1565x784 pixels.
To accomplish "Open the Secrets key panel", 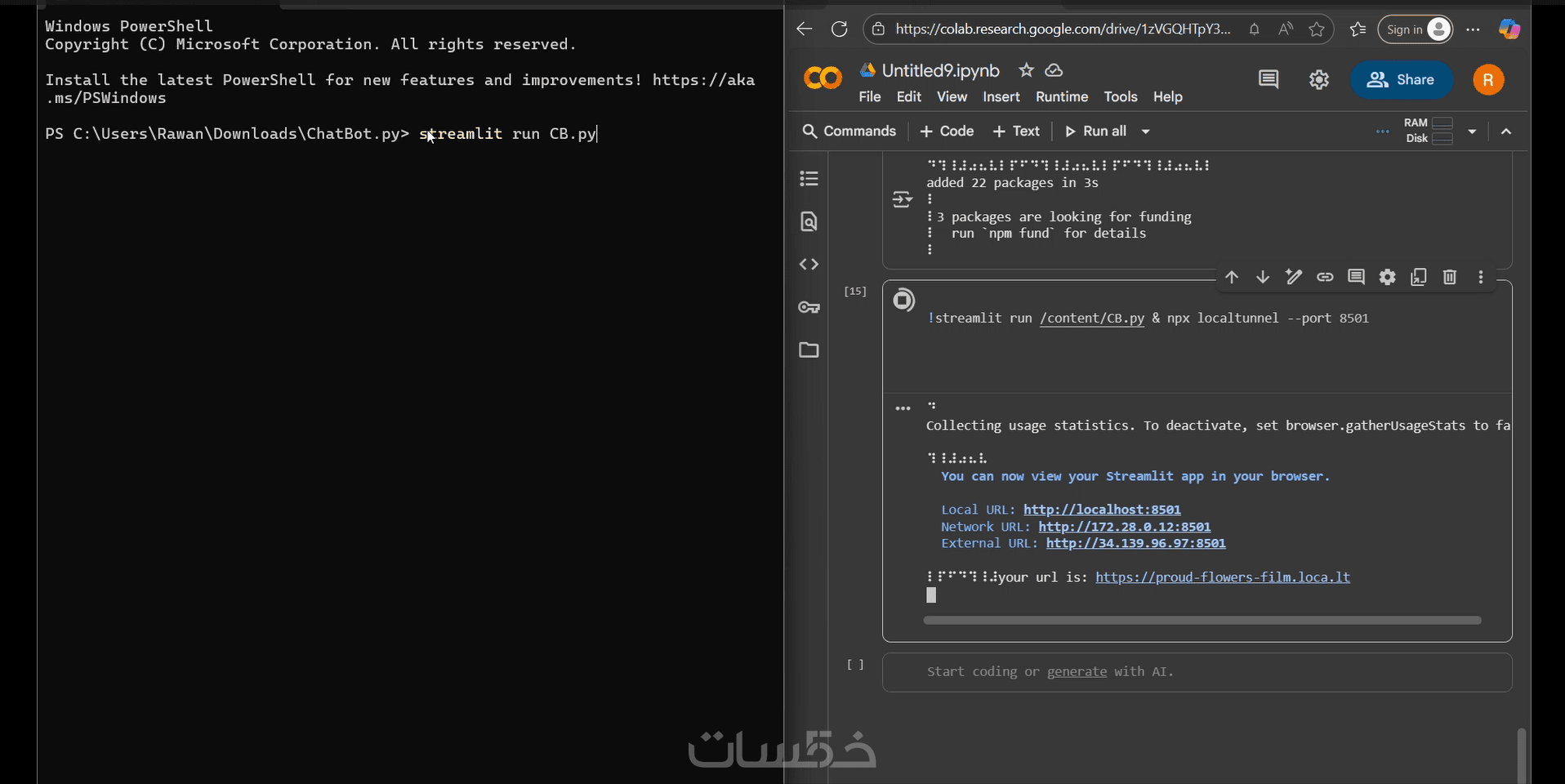I will [809, 307].
